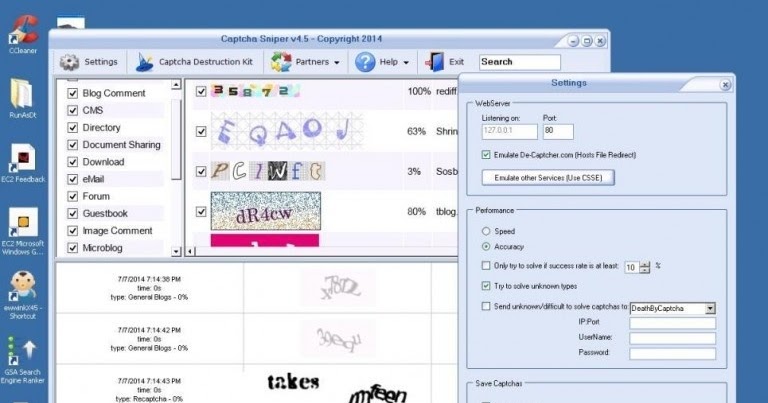This screenshot has width=768, height=403.
Task: Enable Send unknown/difficult captchas option
Action: (486, 306)
